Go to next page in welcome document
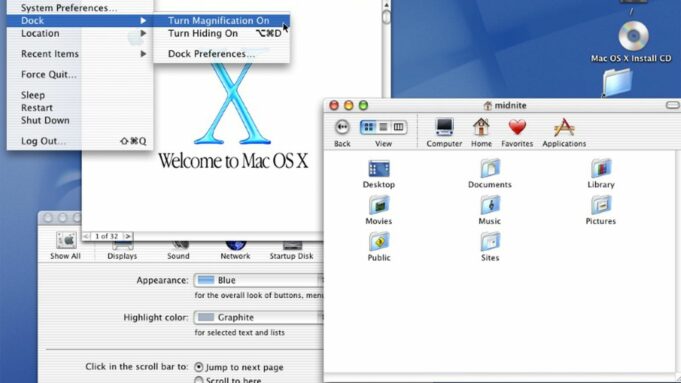Screen dimensions: 681x383 [128, 236]
